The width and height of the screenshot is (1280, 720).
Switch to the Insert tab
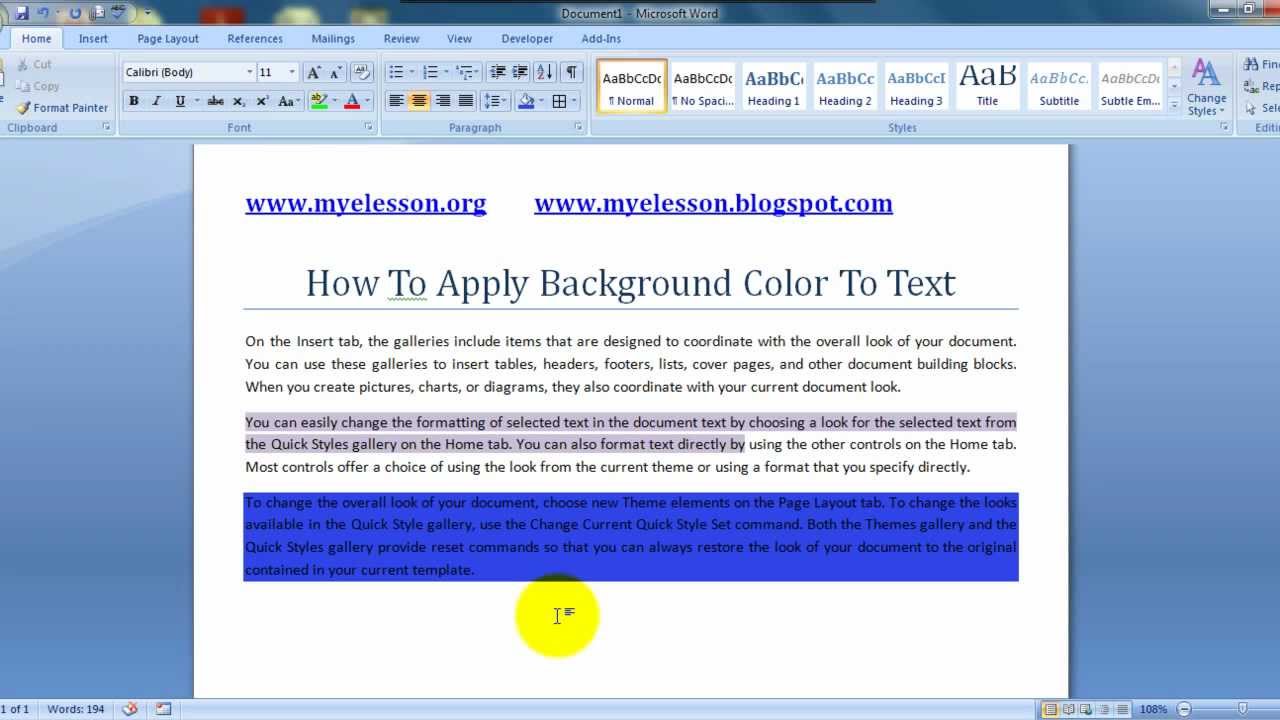pyautogui.click(x=93, y=38)
